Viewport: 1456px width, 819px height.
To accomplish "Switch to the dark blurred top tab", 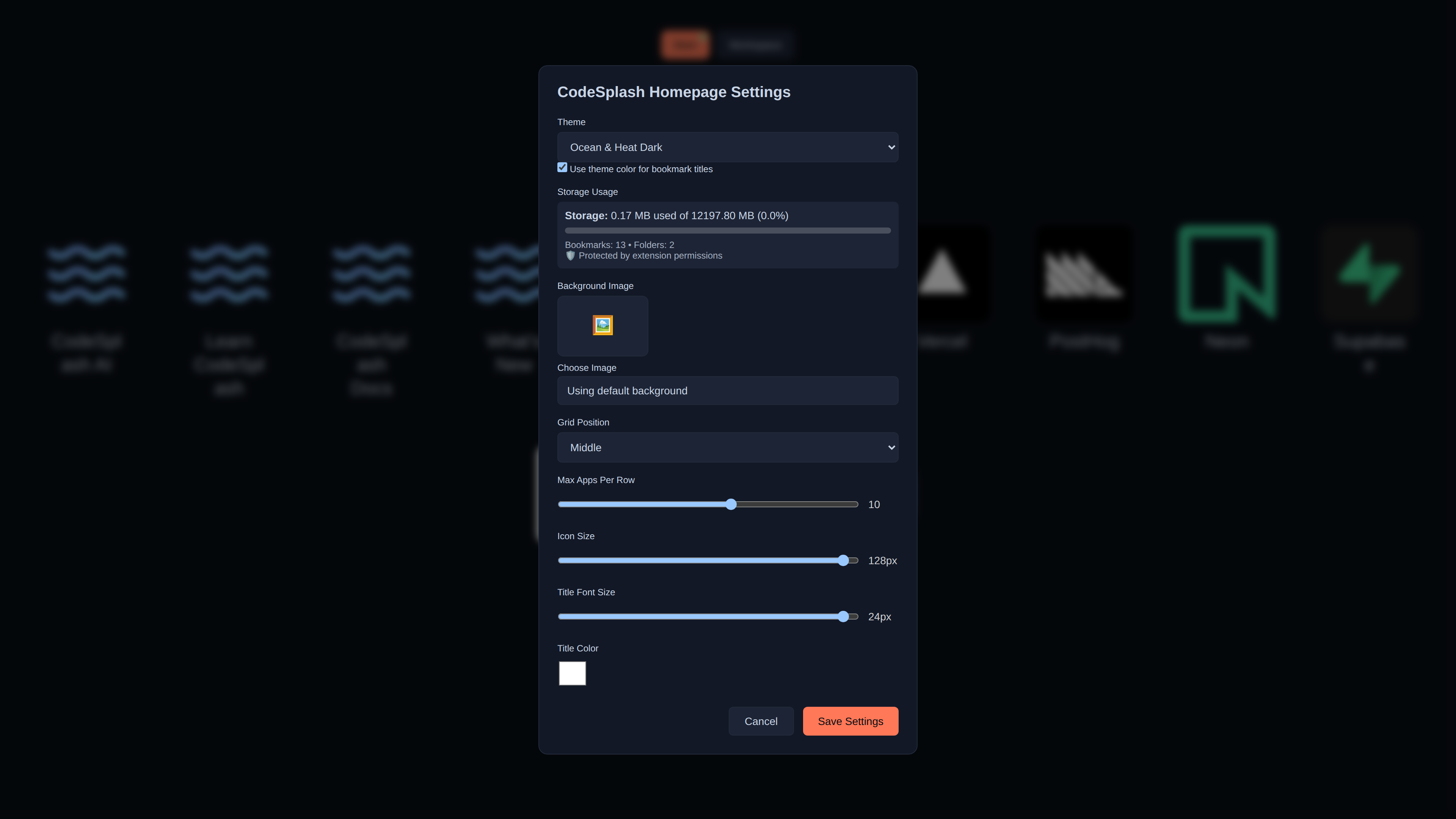I will click(755, 45).
